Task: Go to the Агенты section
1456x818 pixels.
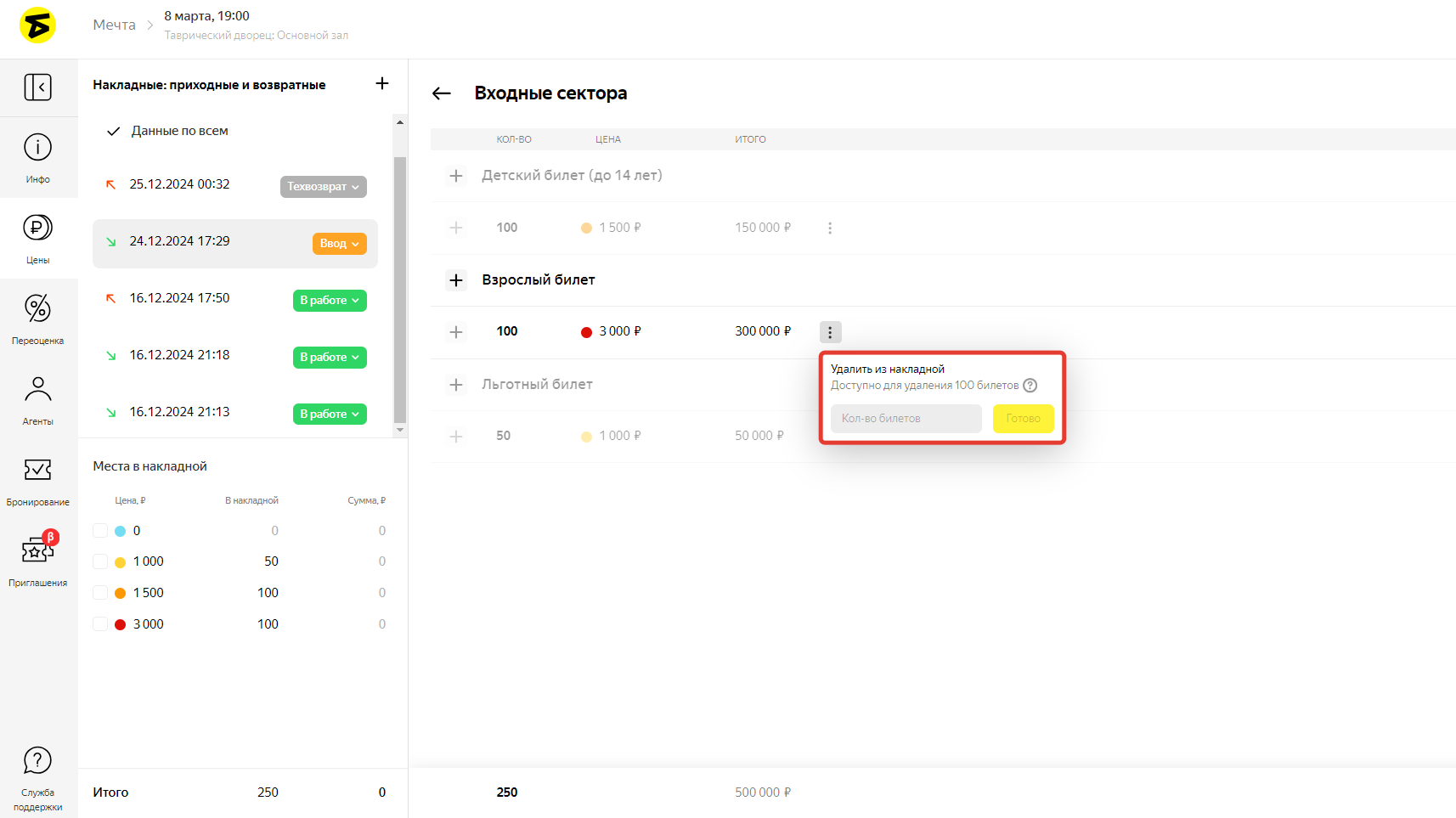Action: point(37,399)
